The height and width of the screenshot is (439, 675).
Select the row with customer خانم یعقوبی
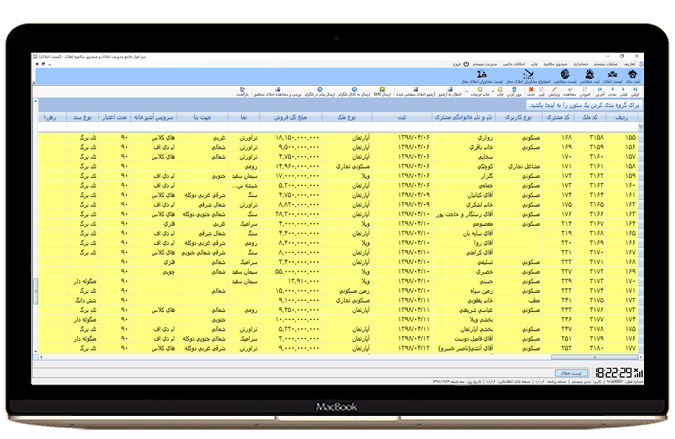(340, 300)
